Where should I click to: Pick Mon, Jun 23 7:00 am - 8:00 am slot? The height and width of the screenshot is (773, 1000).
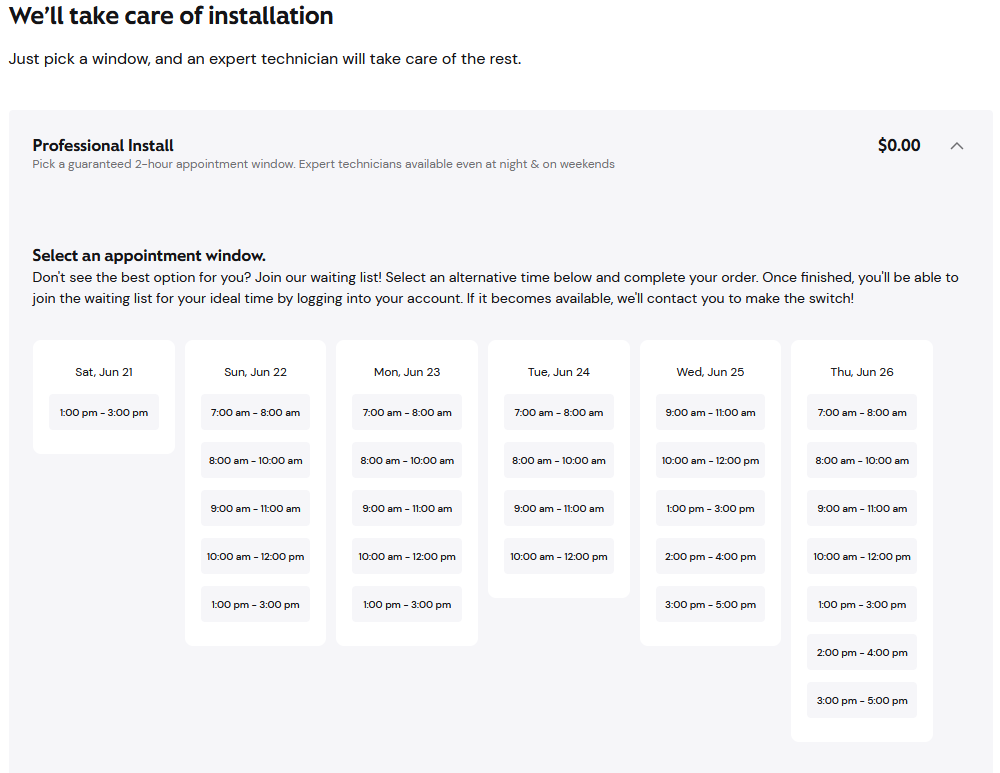(x=407, y=412)
